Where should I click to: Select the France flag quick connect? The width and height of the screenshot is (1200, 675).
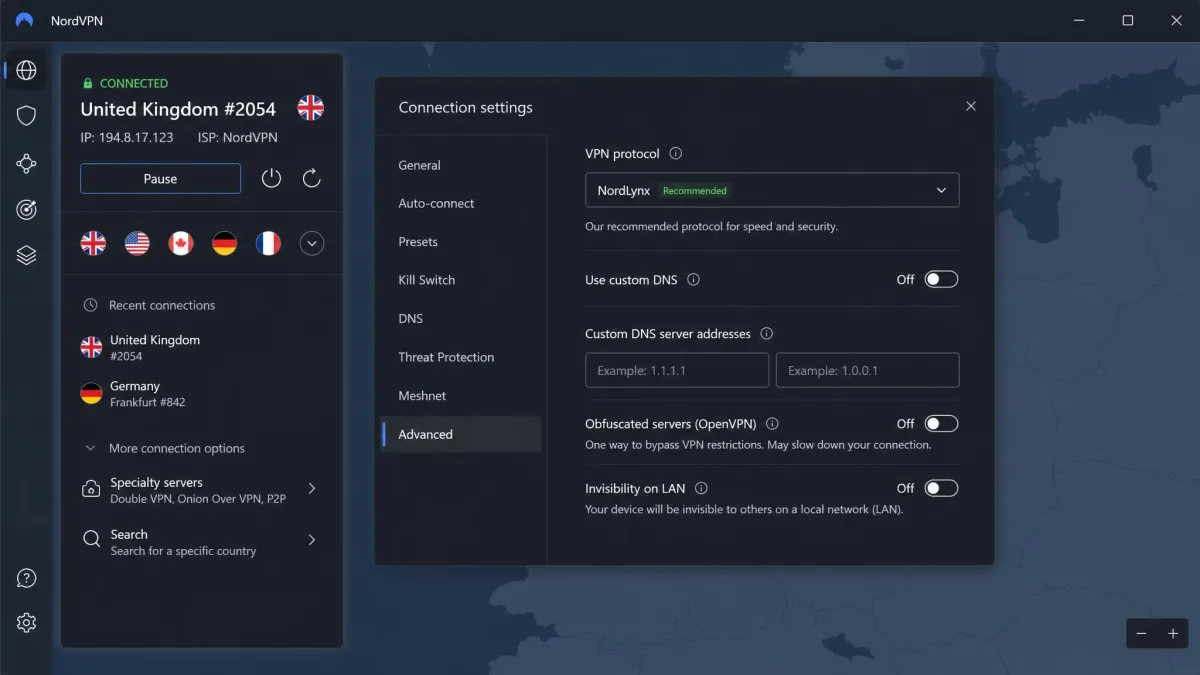(268, 243)
